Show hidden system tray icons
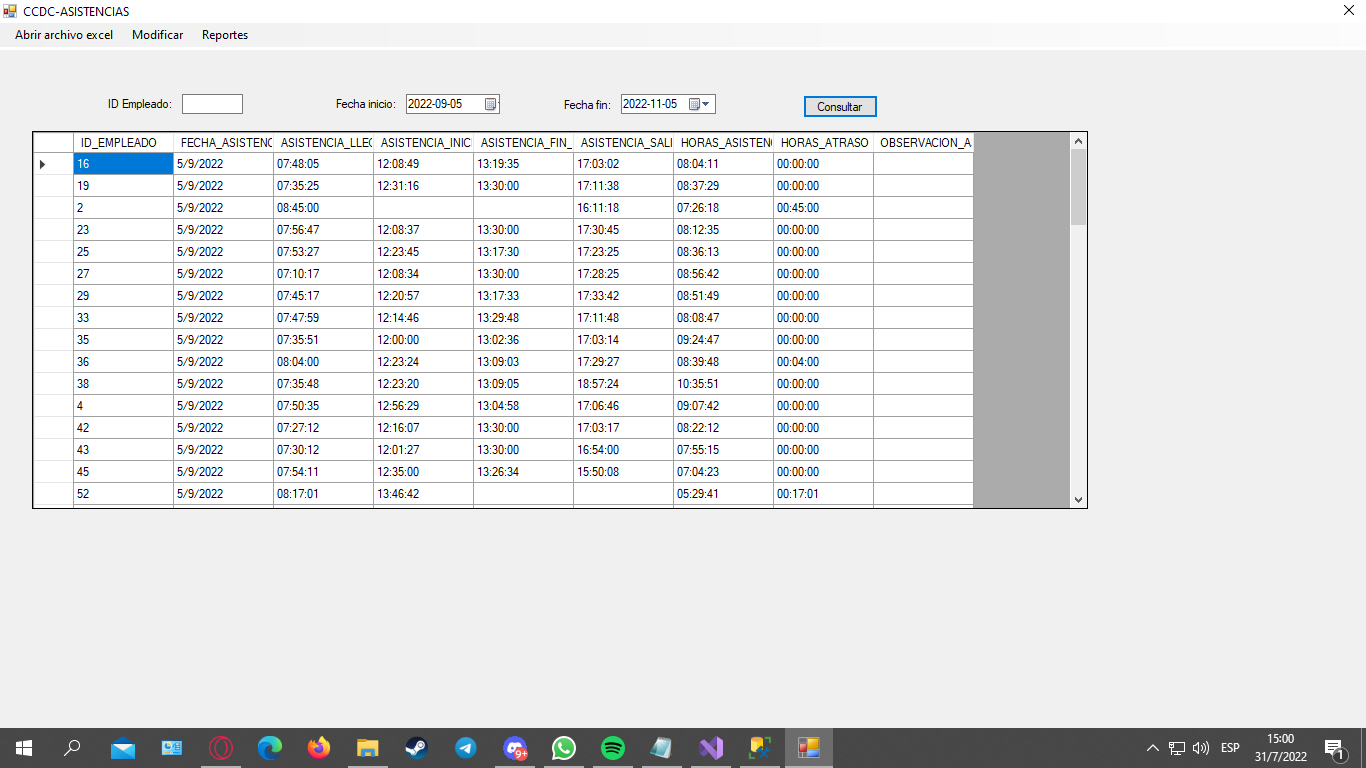This screenshot has width=1366, height=768. pyautogui.click(x=1153, y=748)
